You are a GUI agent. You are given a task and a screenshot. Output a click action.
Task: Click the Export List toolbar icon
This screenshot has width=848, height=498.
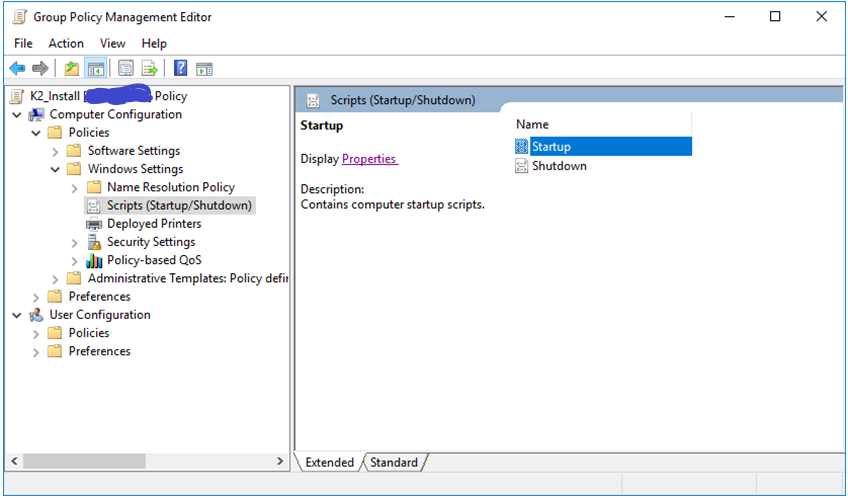click(149, 69)
